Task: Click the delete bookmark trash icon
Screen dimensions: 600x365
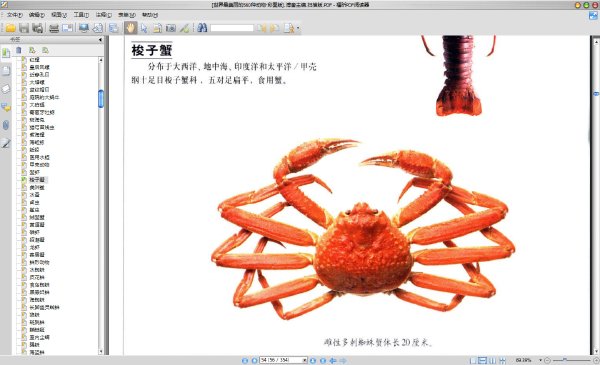Action: [x=19, y=50]
